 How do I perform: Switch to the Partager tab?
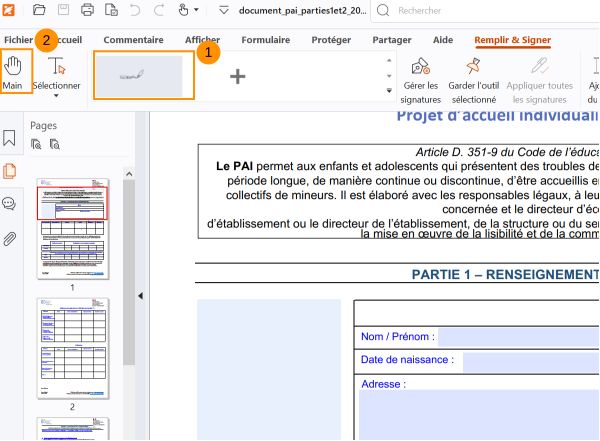392,40
